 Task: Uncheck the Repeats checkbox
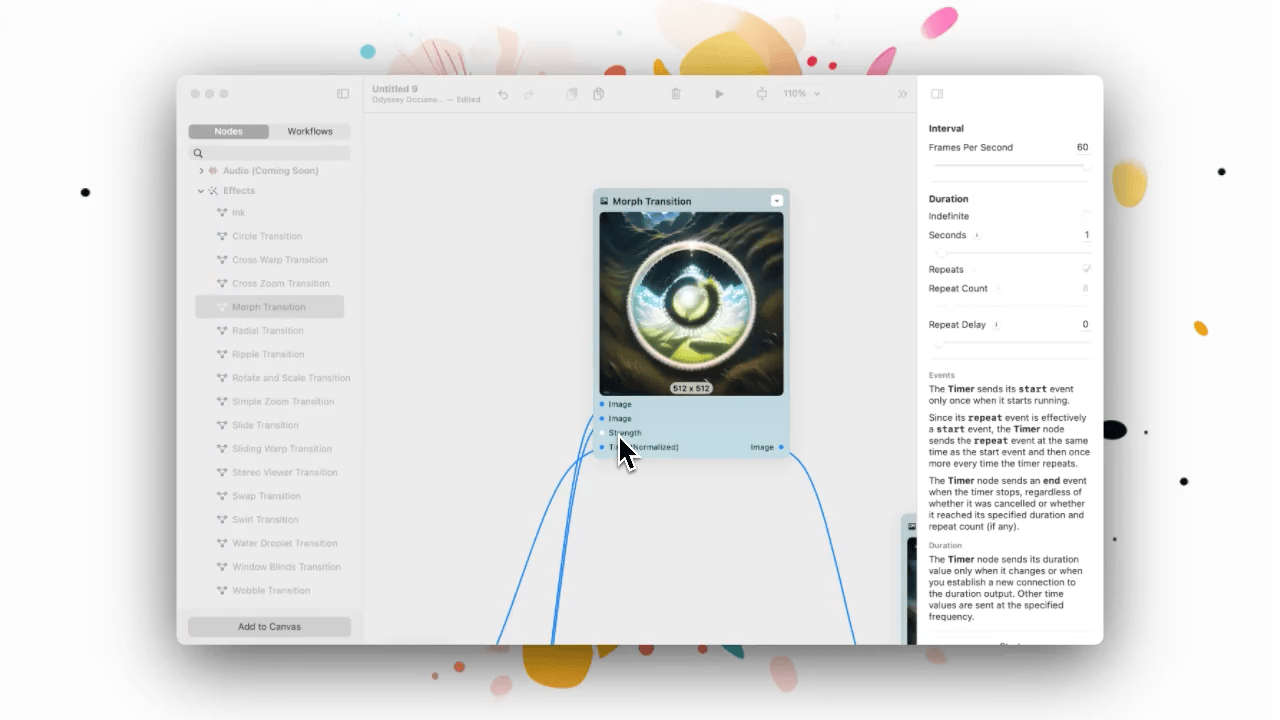click(1086, 269)
